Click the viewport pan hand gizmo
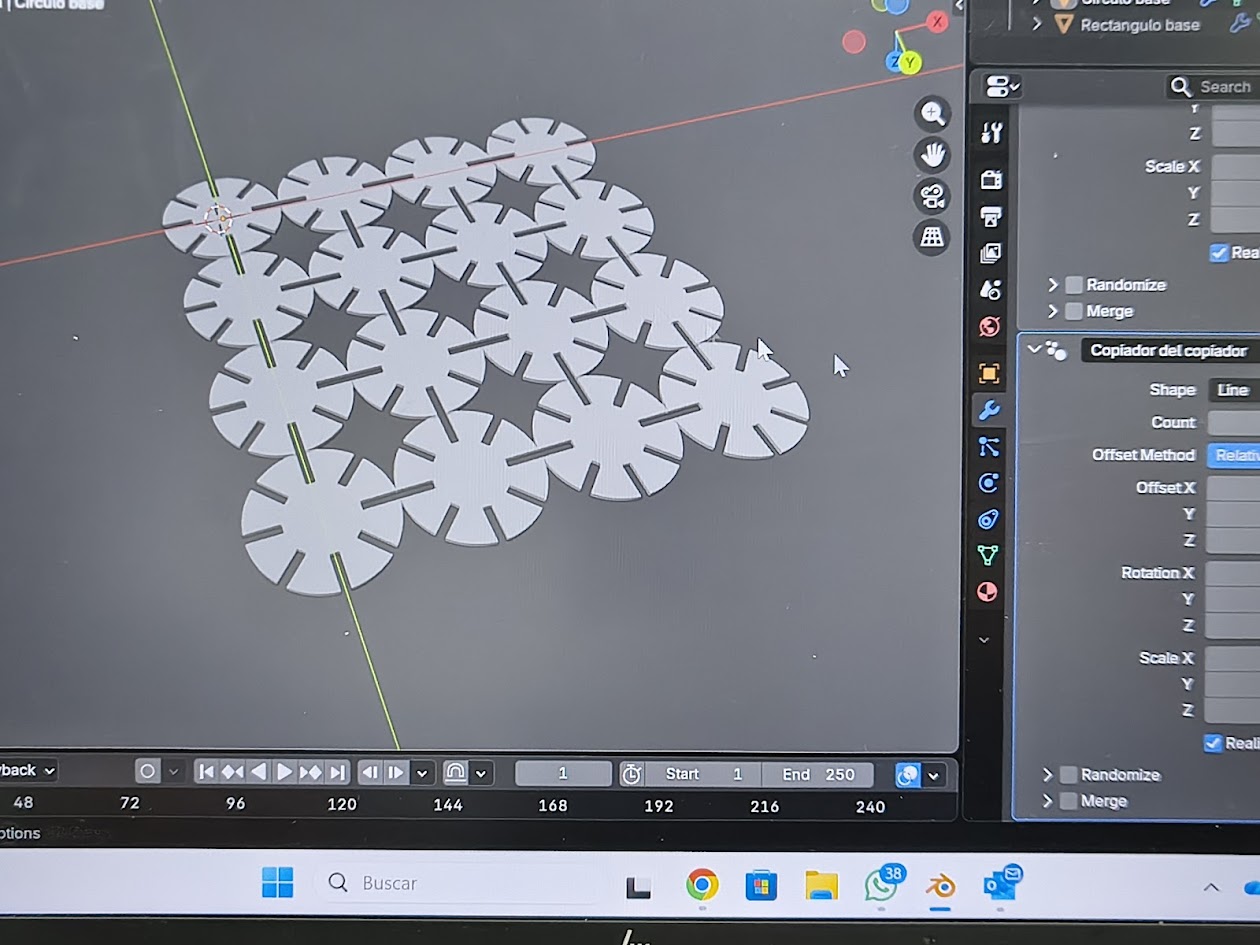The height and width of the screenshot is (945, 1260). click(x=933, y=154)
